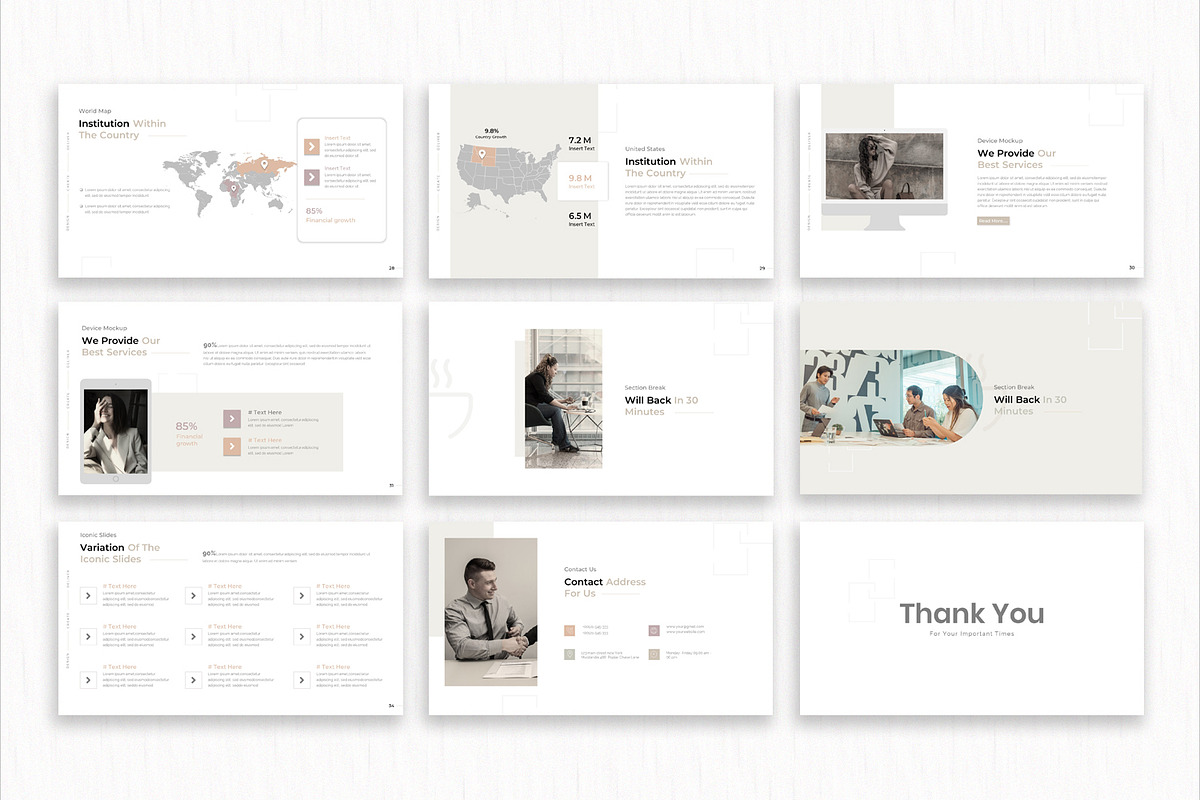Expand the chevron beside the last Text Here item
The width and height of the screenshot is (1200, 800).
coord(302,680)
